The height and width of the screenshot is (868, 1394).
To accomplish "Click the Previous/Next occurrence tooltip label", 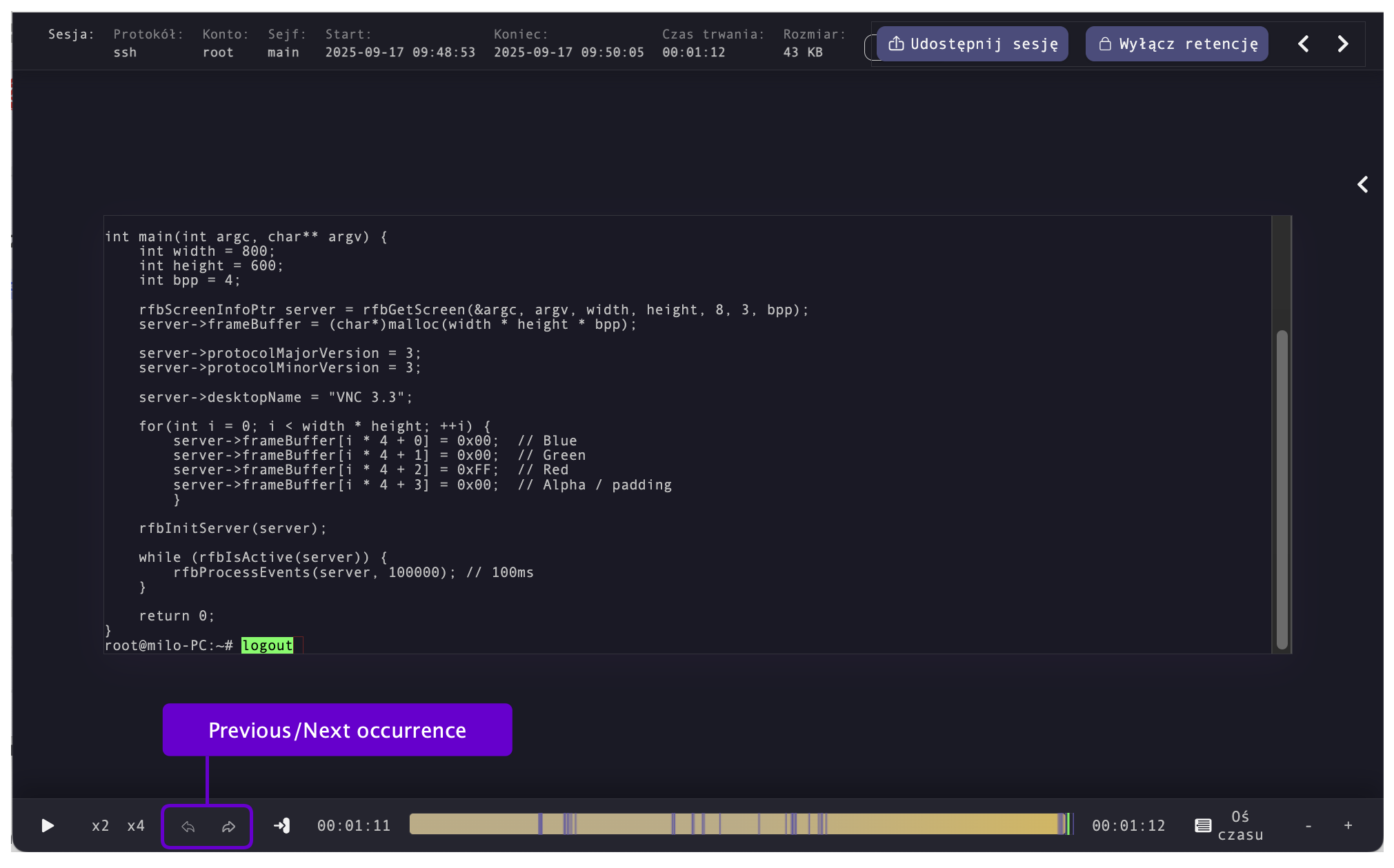I will pos(337,729).
